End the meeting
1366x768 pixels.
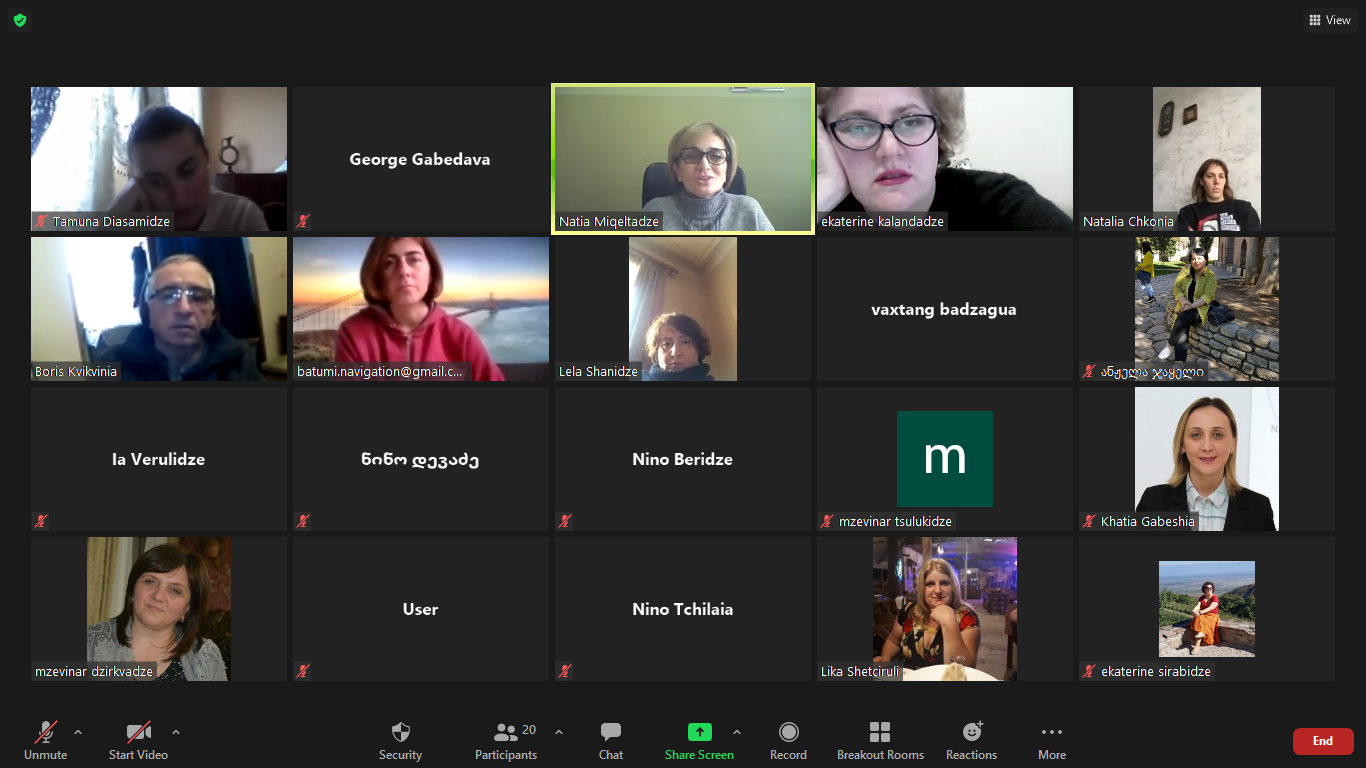tap(1323, 741)
